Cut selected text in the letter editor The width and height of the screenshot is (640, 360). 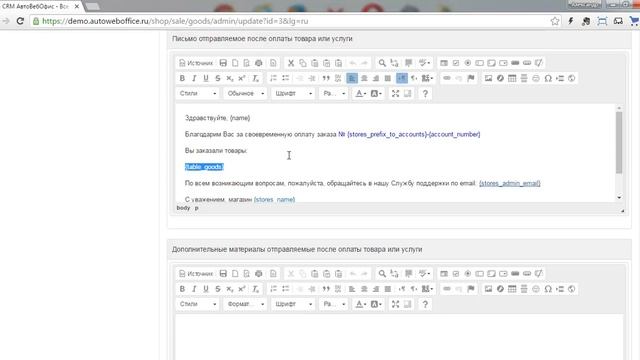291,63
